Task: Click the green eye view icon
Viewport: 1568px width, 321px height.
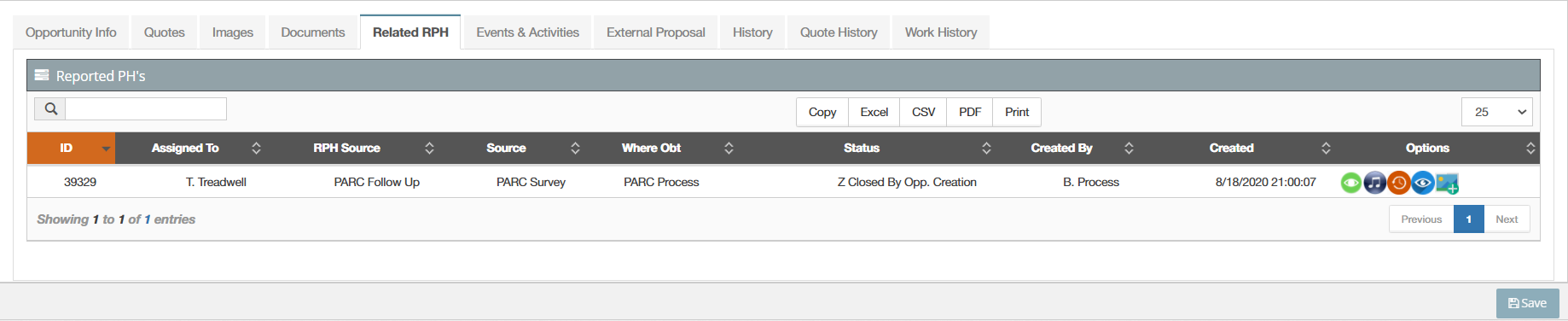Action: [1351, 183]
